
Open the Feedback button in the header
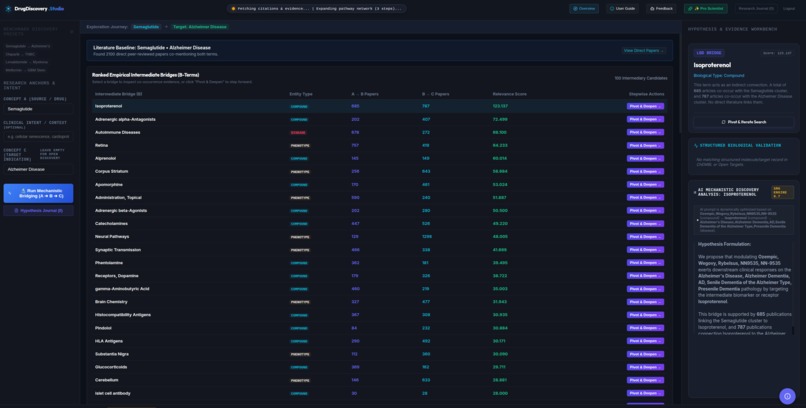661,9
